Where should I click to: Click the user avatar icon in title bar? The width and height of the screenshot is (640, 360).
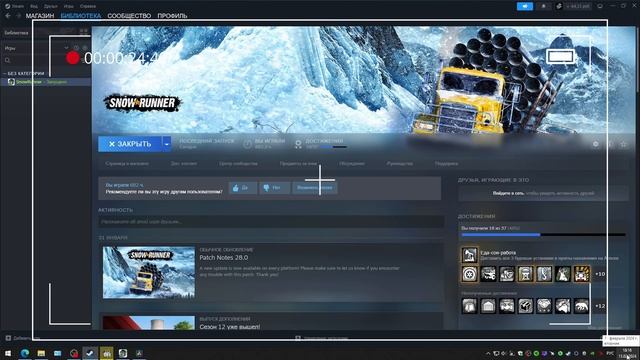click(559, 6)
